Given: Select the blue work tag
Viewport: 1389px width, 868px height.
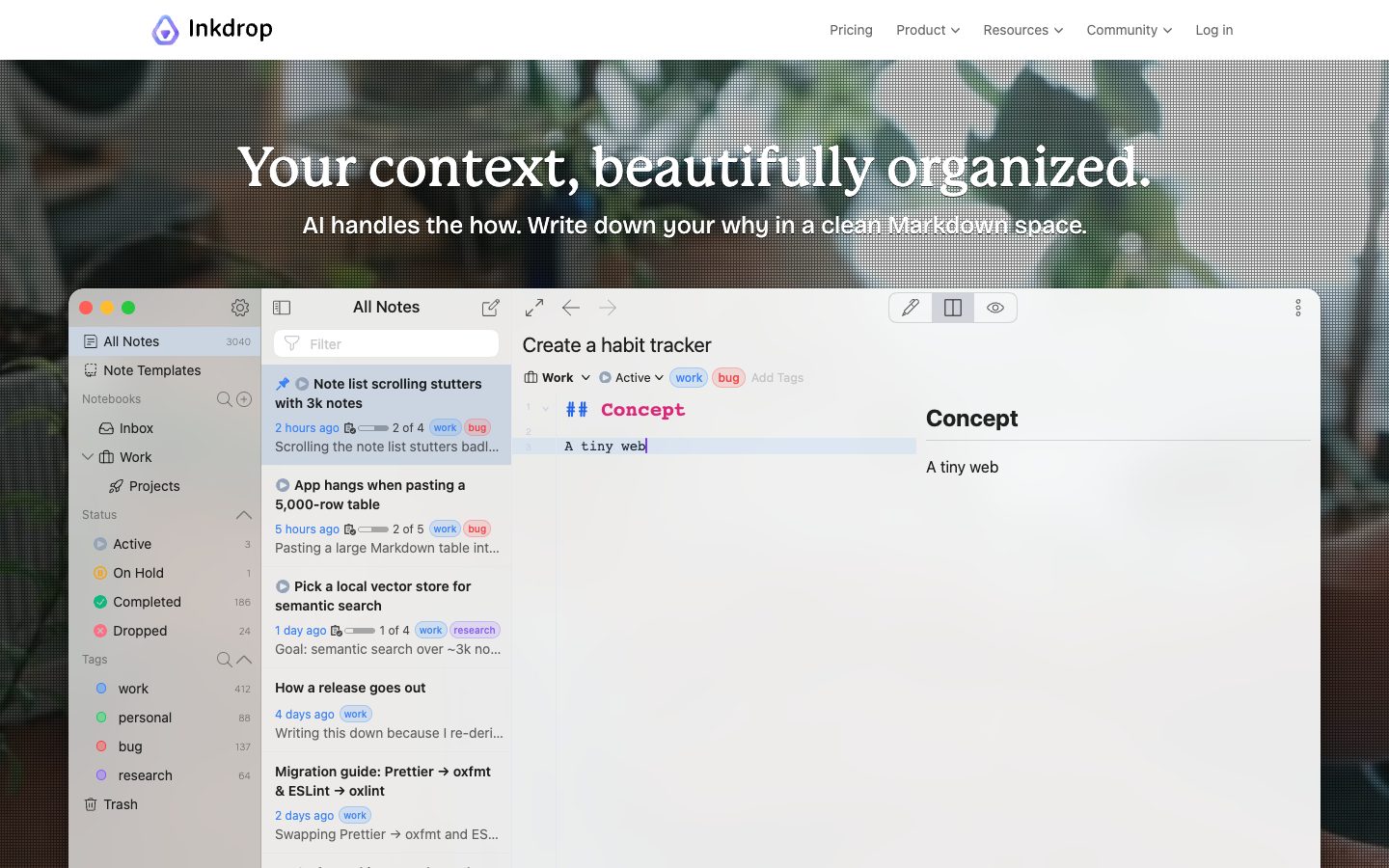Looking at the screenshot, I should [165, 689].
